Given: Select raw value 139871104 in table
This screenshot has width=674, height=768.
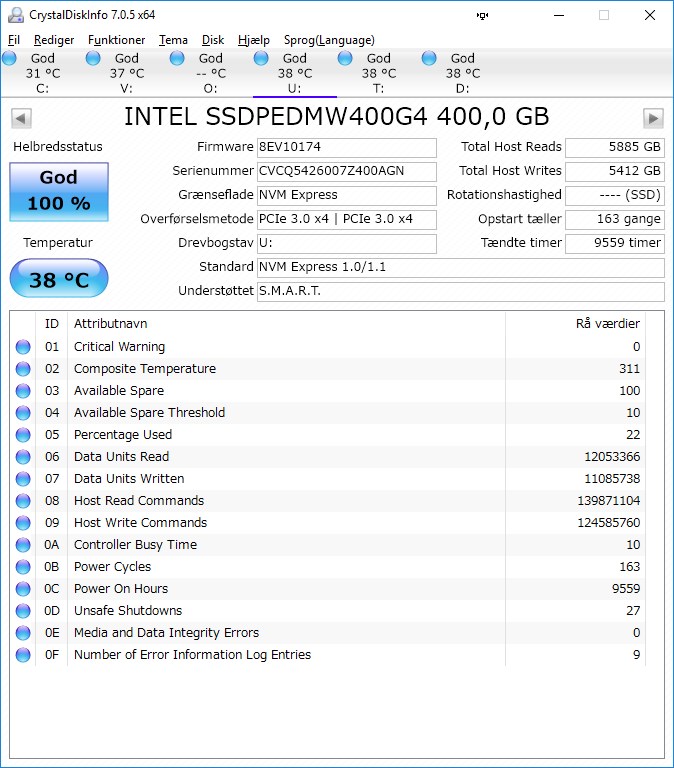Looking at the screenshot, I should coord(608,501).
